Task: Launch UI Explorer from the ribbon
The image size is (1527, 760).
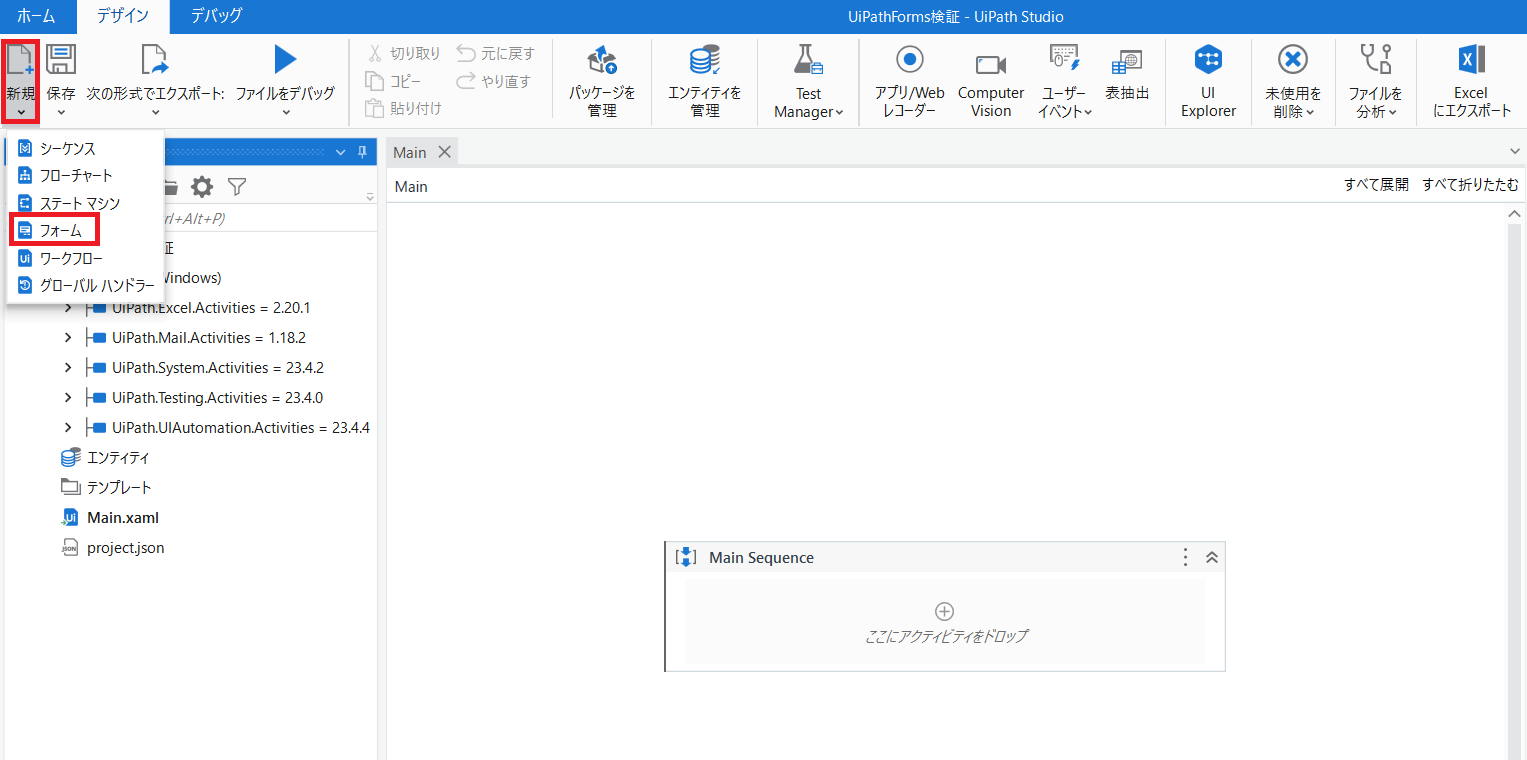Action: pyautogui.click(x=1208, y=80)
